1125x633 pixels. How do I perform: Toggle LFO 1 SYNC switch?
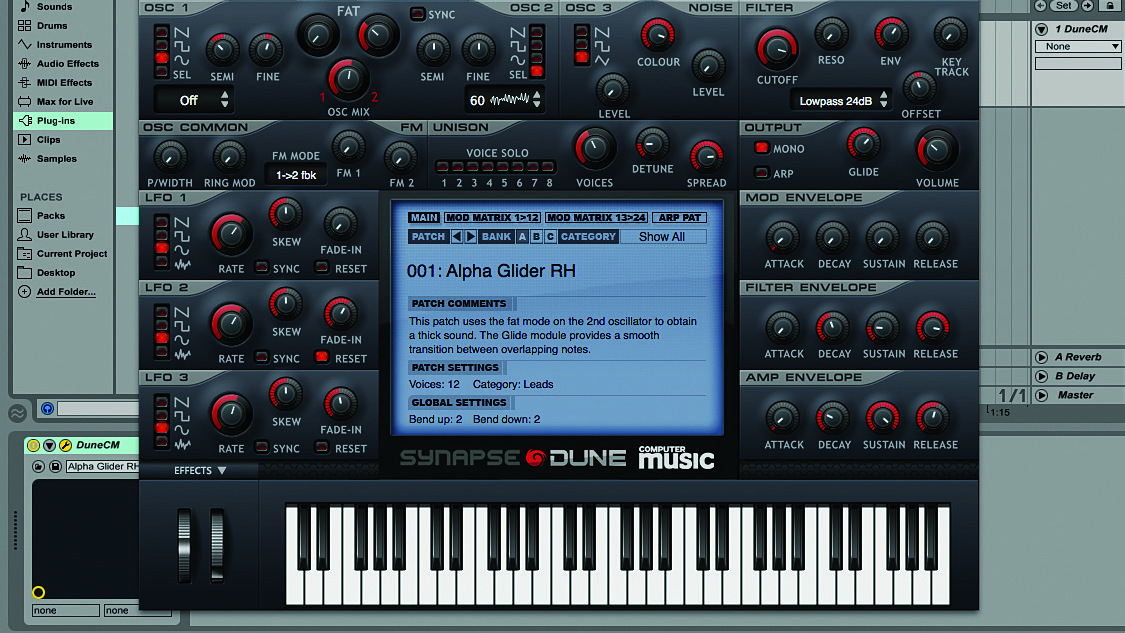point(262,267)
